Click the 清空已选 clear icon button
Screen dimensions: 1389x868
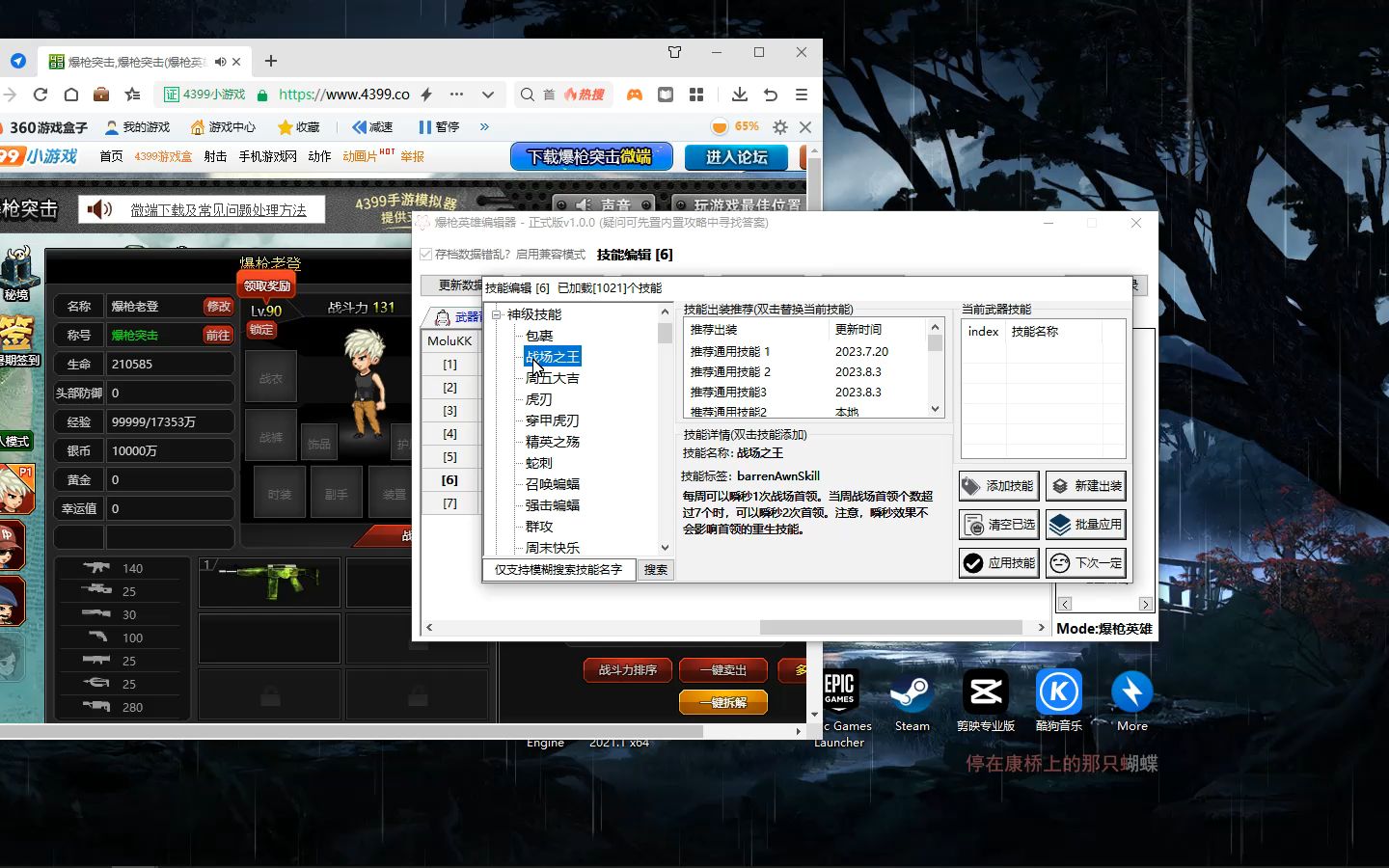pos(999,525)
